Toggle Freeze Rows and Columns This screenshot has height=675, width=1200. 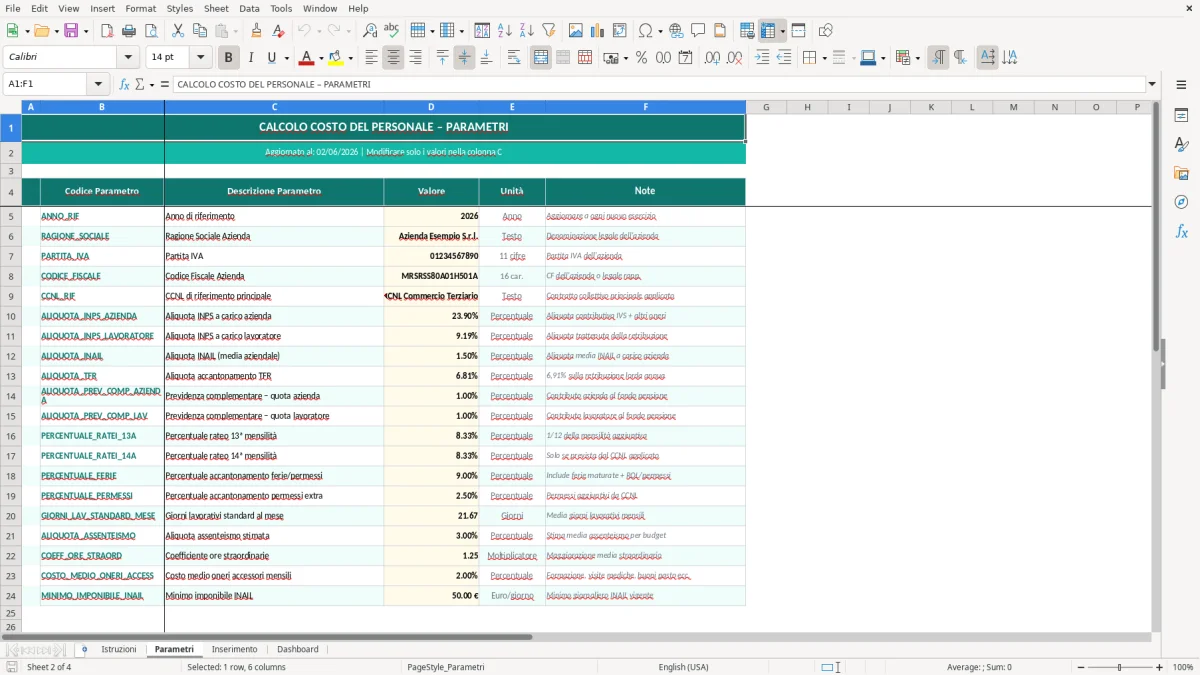(768, 31)
